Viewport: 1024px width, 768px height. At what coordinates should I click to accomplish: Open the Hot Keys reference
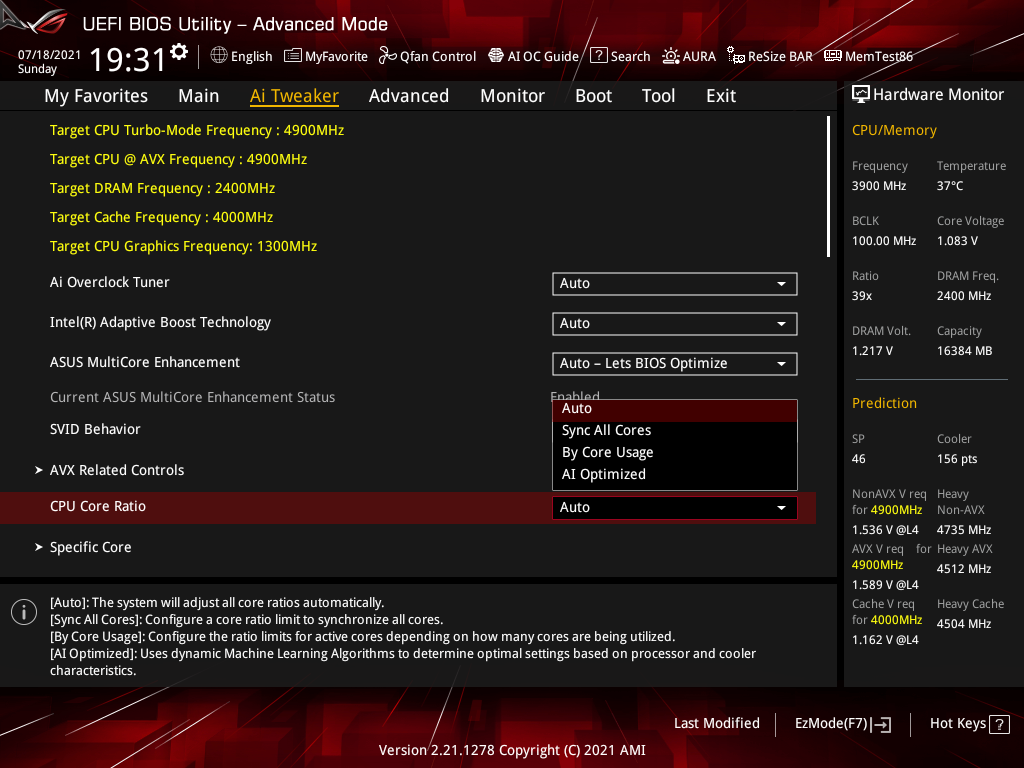tap(968, 723)
